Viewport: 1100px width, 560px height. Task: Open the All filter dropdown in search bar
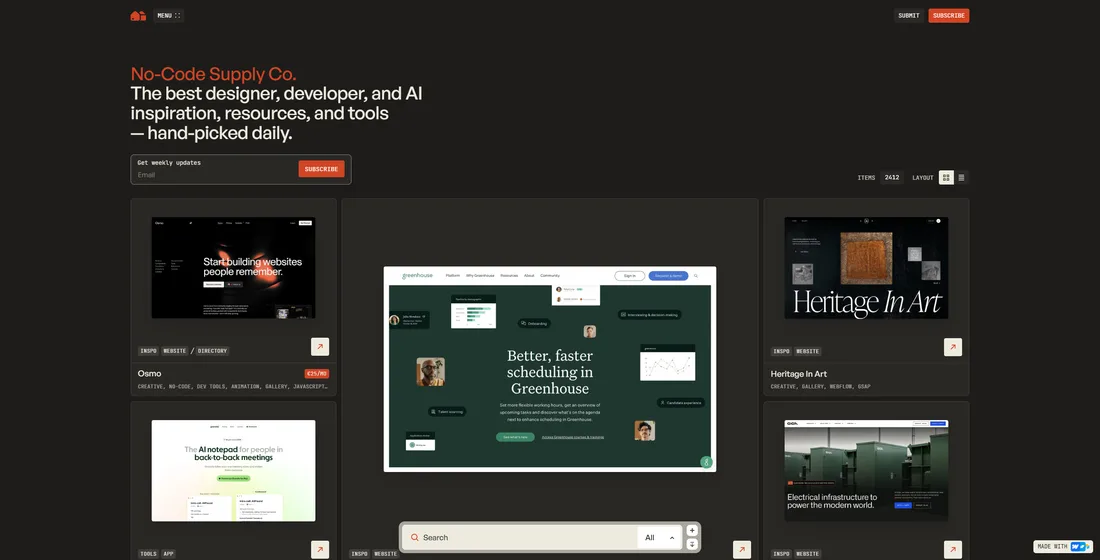[659, 538]
